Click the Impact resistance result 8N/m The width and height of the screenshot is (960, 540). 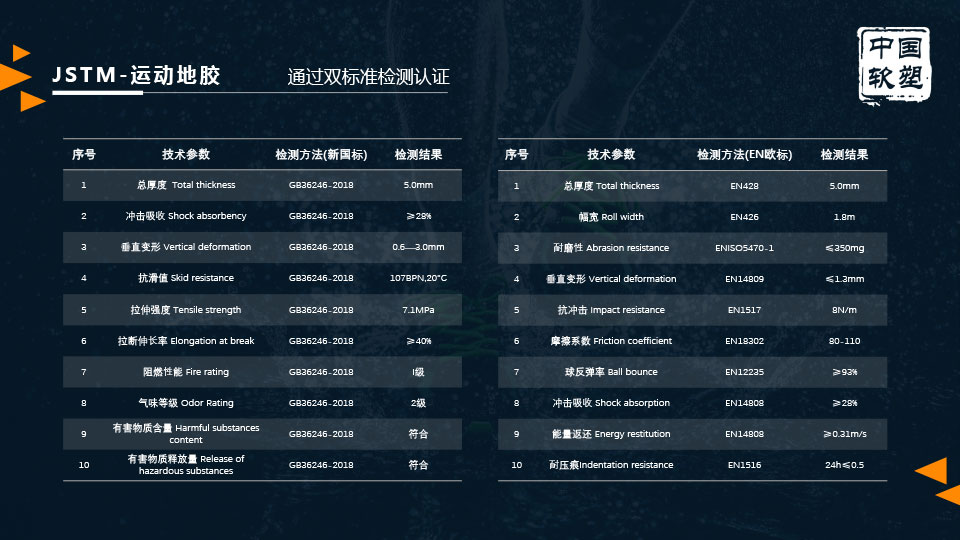coord(844,310)
